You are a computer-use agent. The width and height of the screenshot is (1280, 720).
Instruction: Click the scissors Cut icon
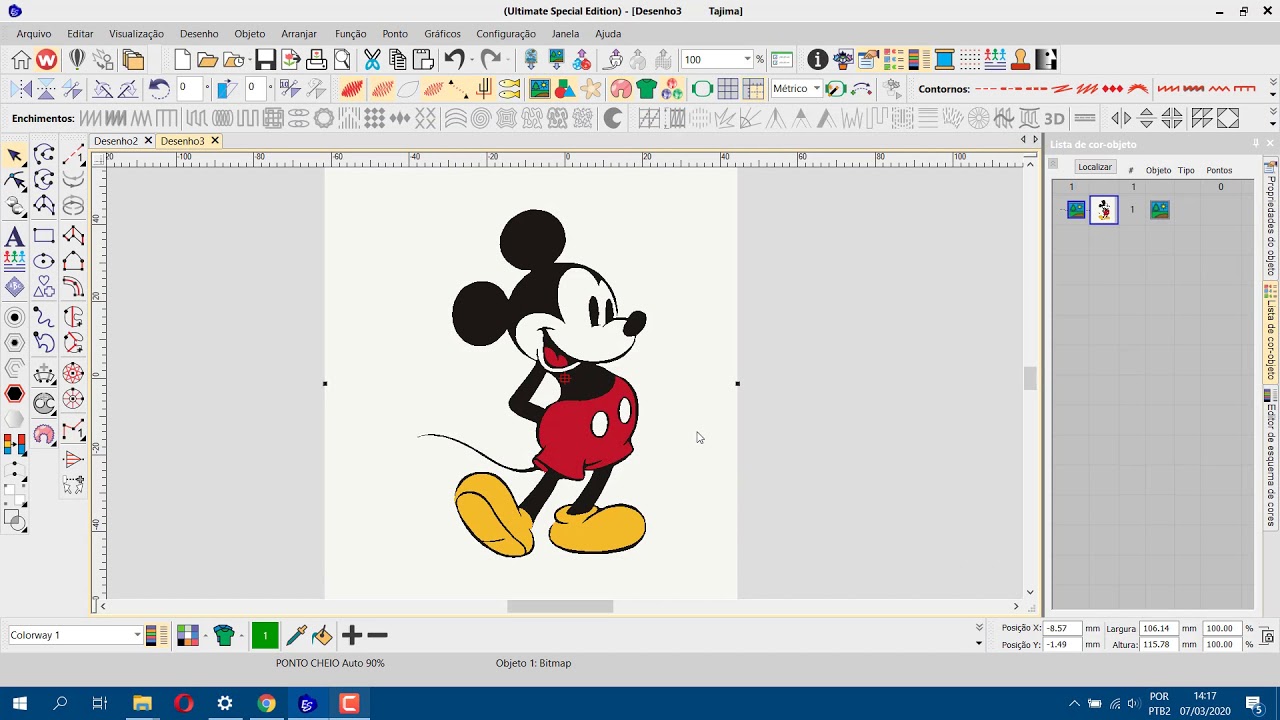point(372,60)
